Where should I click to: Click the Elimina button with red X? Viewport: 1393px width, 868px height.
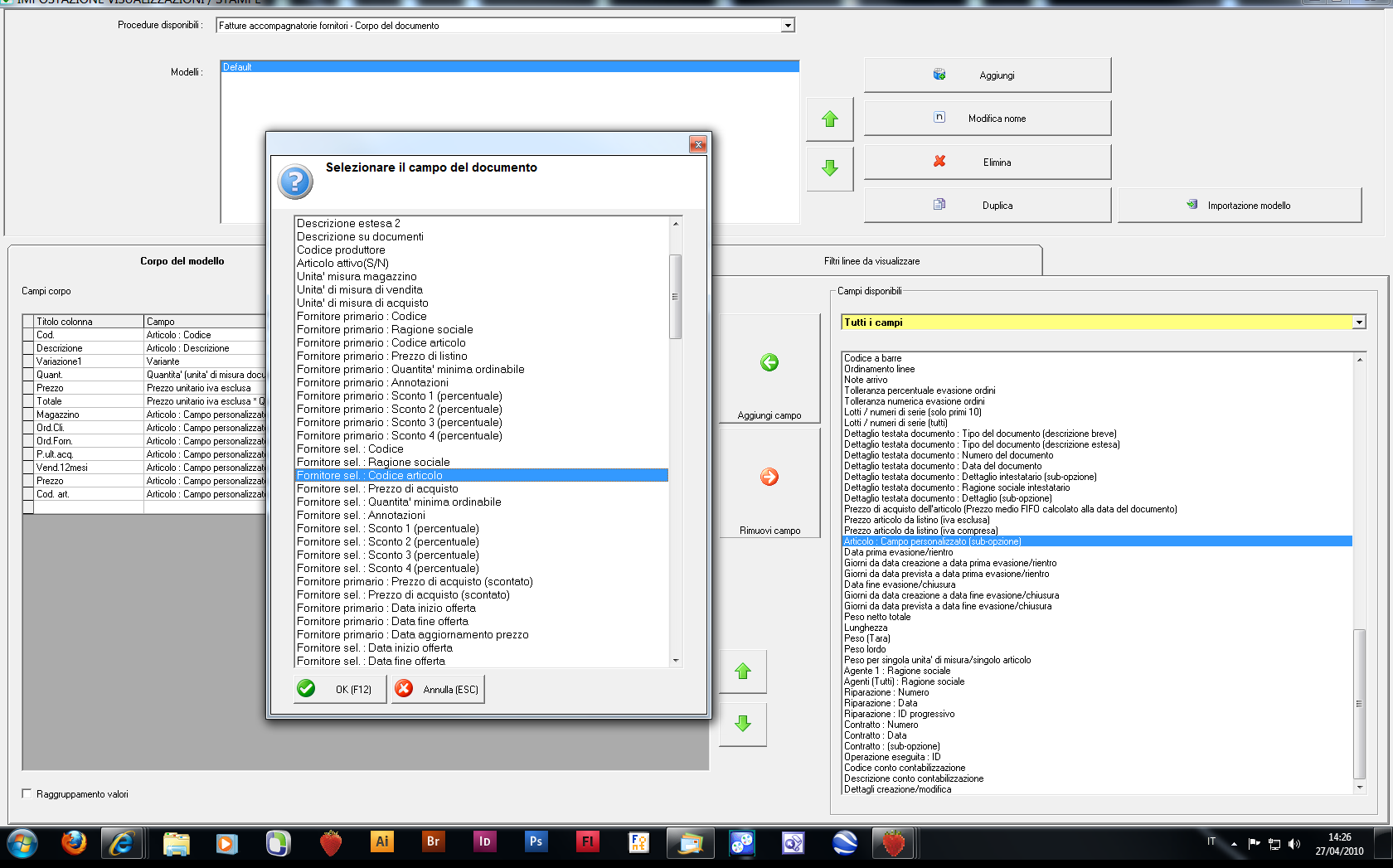(988, 162)
